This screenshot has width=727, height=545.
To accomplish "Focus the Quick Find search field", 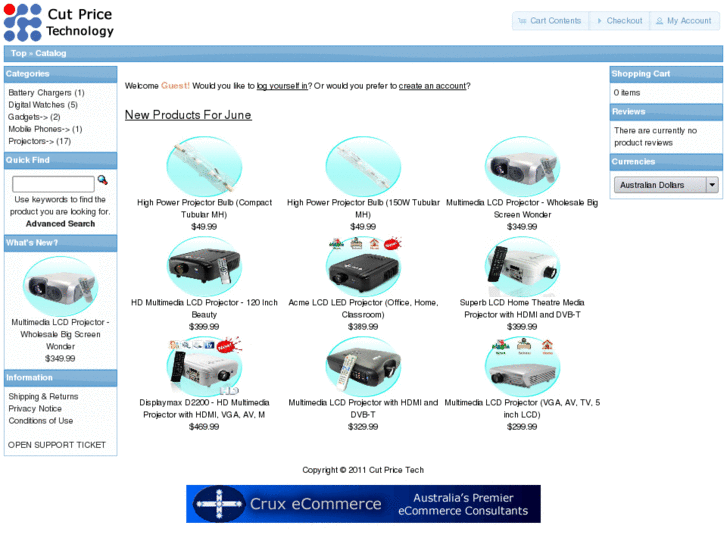I will coord(53,184).
